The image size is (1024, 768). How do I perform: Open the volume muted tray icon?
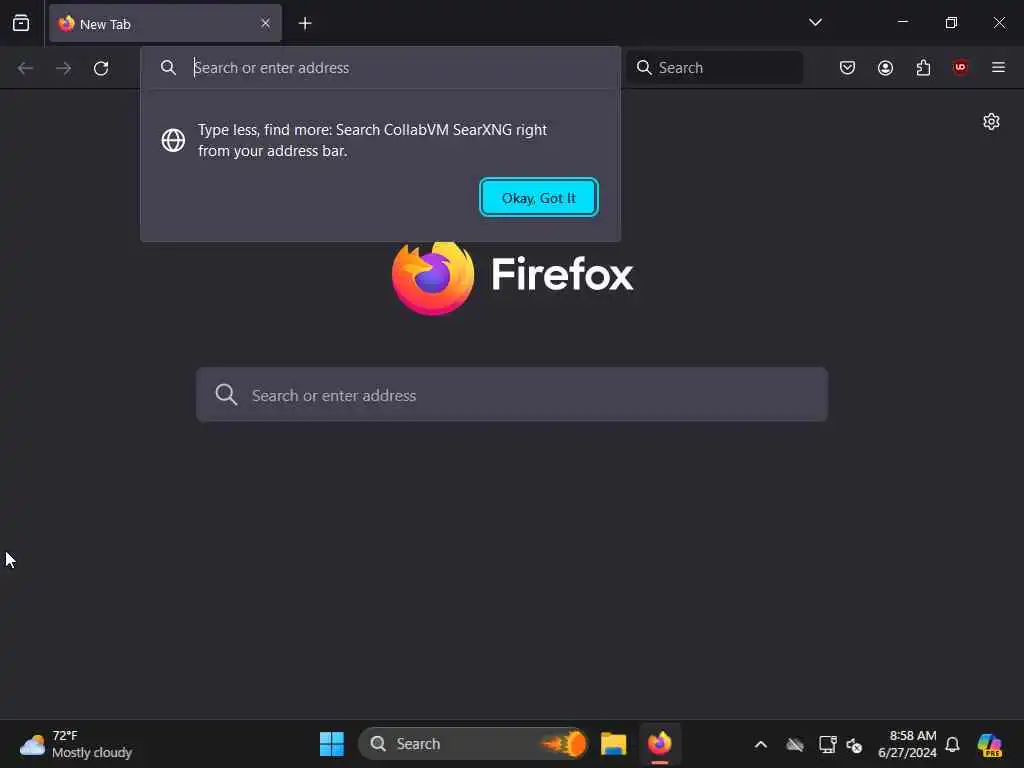click(854, 745)
